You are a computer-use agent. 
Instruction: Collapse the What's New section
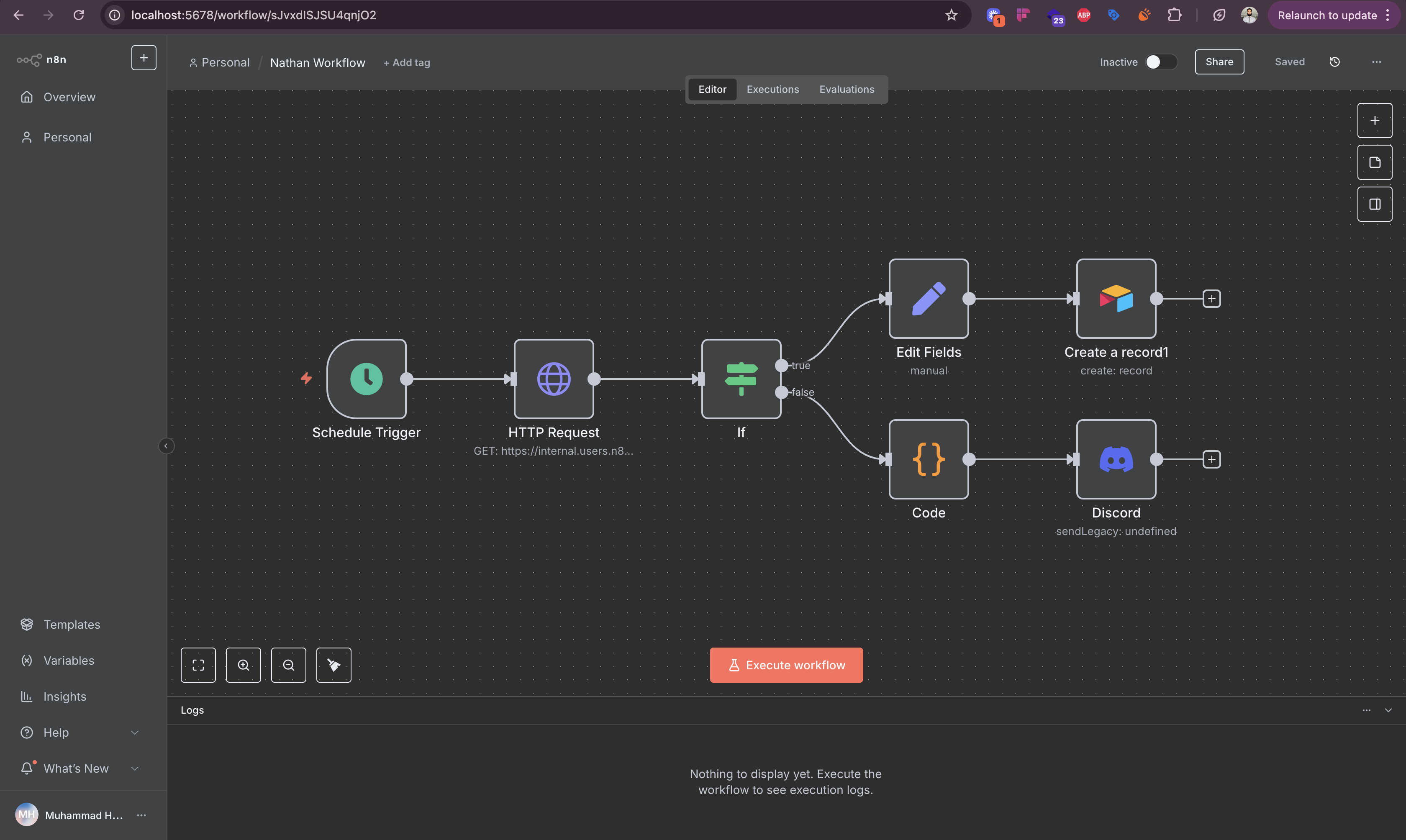pos(135,768)
